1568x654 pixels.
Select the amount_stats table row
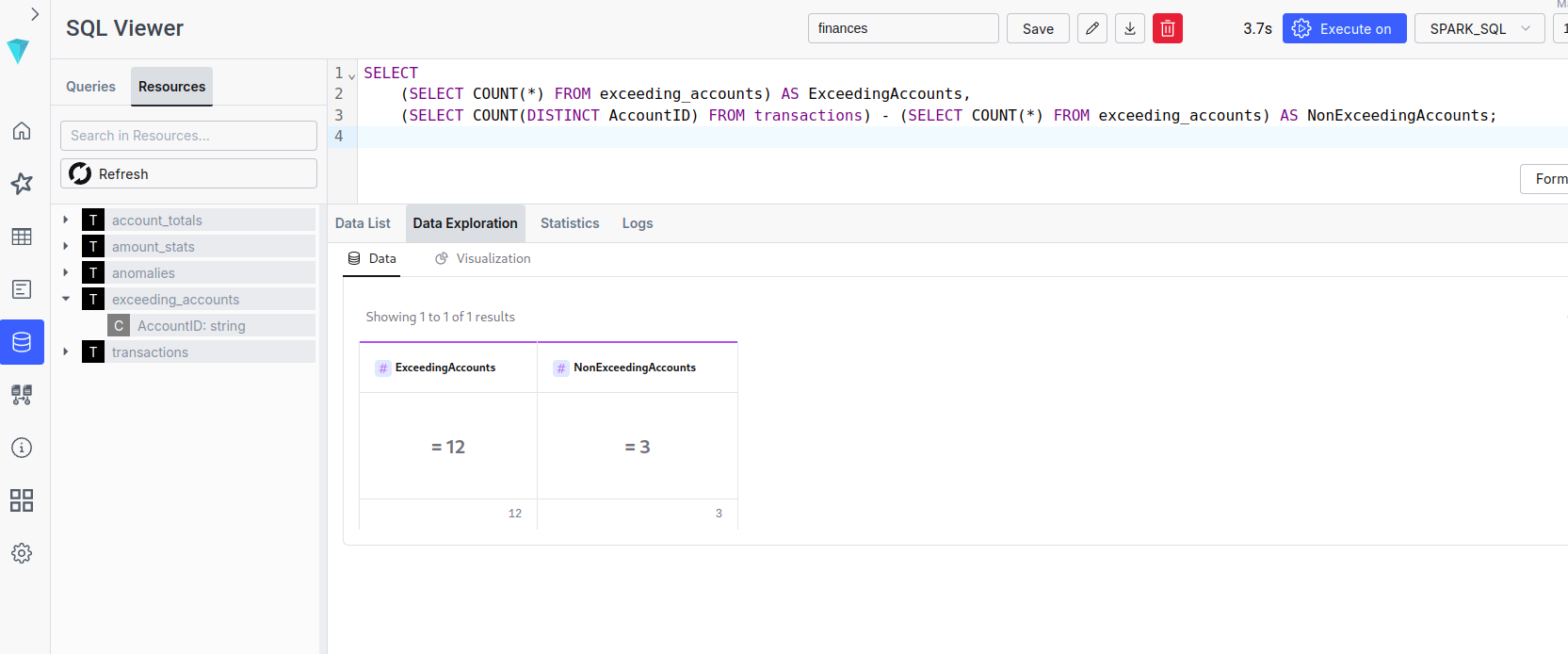(199, 247)
